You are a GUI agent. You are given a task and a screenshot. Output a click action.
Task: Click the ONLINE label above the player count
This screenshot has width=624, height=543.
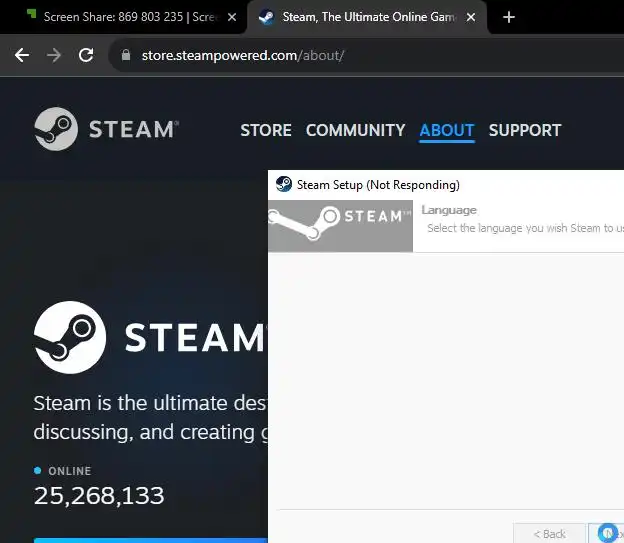[x=70, y=471]
